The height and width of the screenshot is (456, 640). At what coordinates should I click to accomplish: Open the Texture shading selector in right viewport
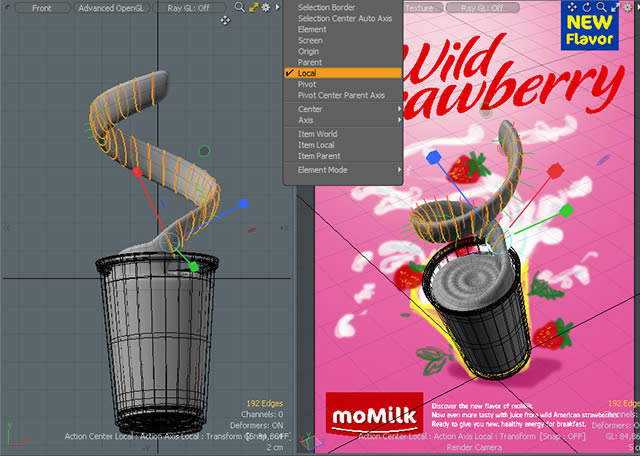[x=423, y=8]
